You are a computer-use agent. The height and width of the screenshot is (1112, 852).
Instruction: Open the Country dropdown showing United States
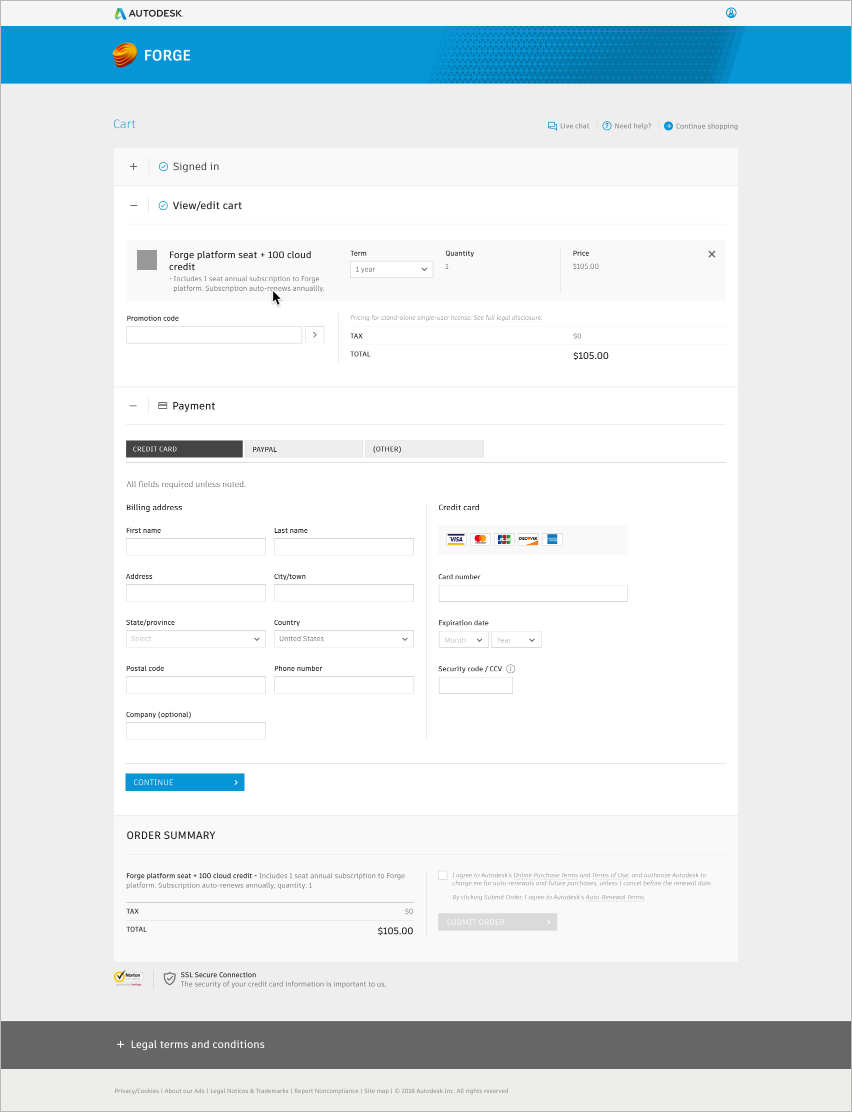(x=344, y=639)
